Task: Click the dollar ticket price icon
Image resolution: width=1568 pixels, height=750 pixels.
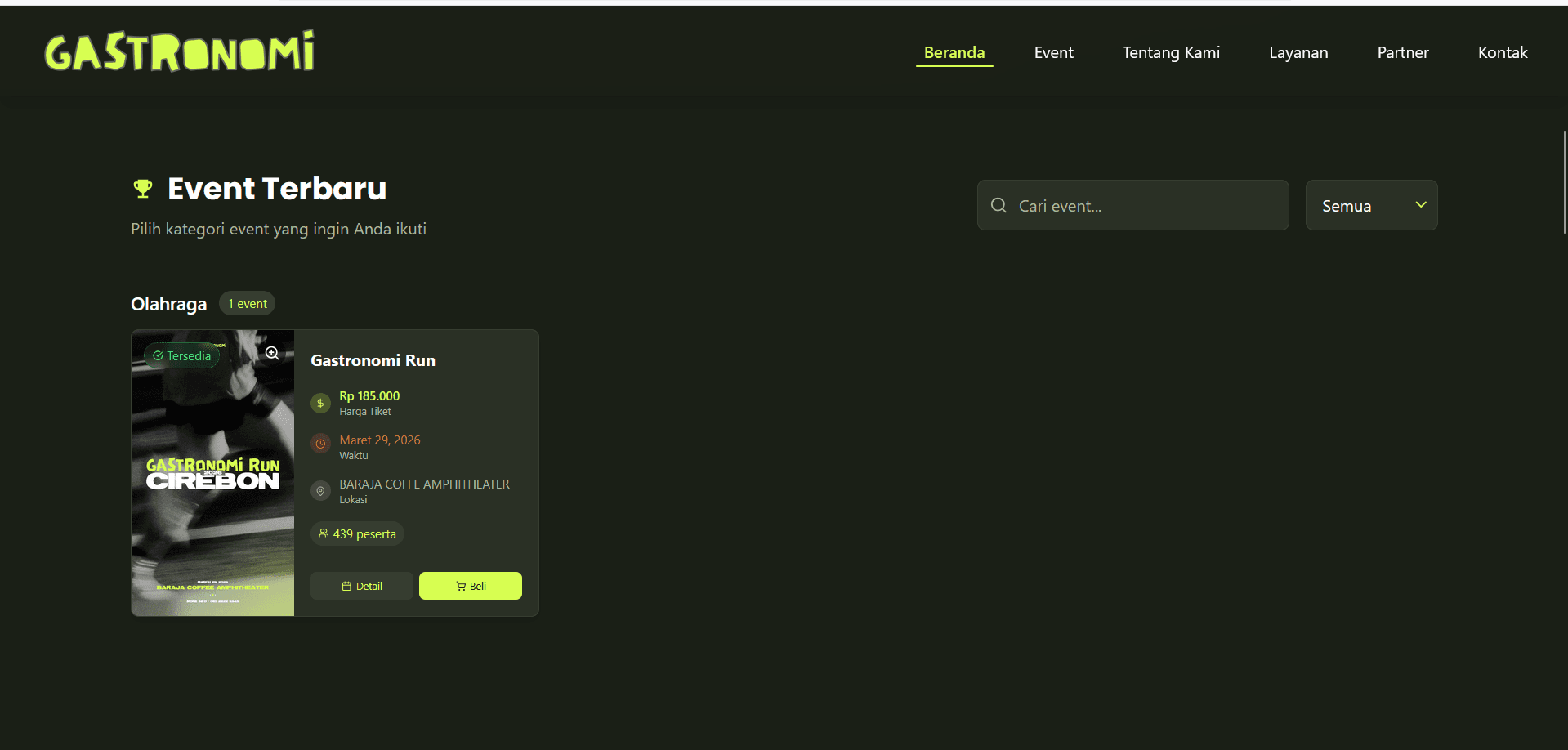Action: click(x=320, y=403)
